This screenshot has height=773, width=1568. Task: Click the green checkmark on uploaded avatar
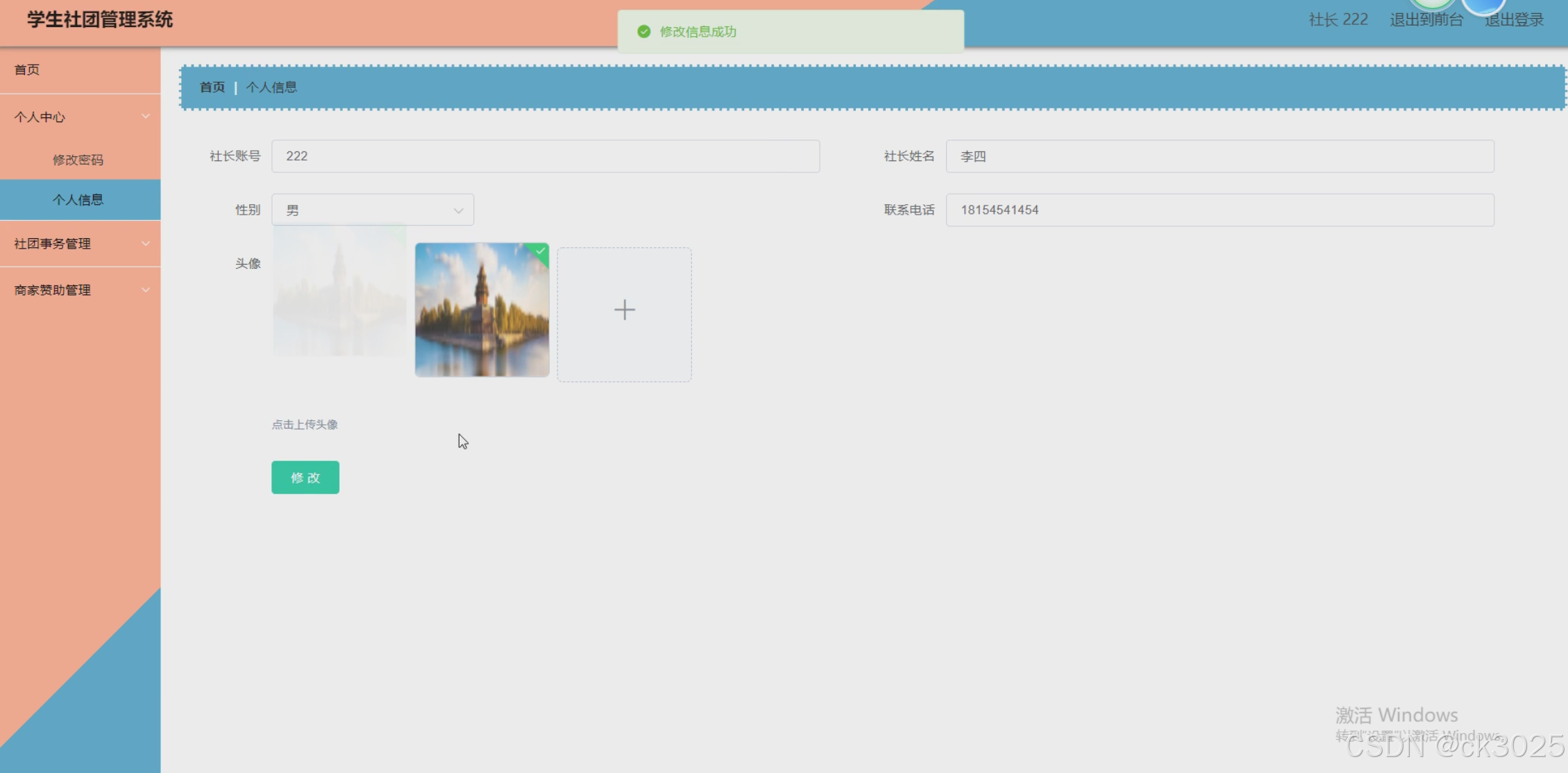(541, 251)
